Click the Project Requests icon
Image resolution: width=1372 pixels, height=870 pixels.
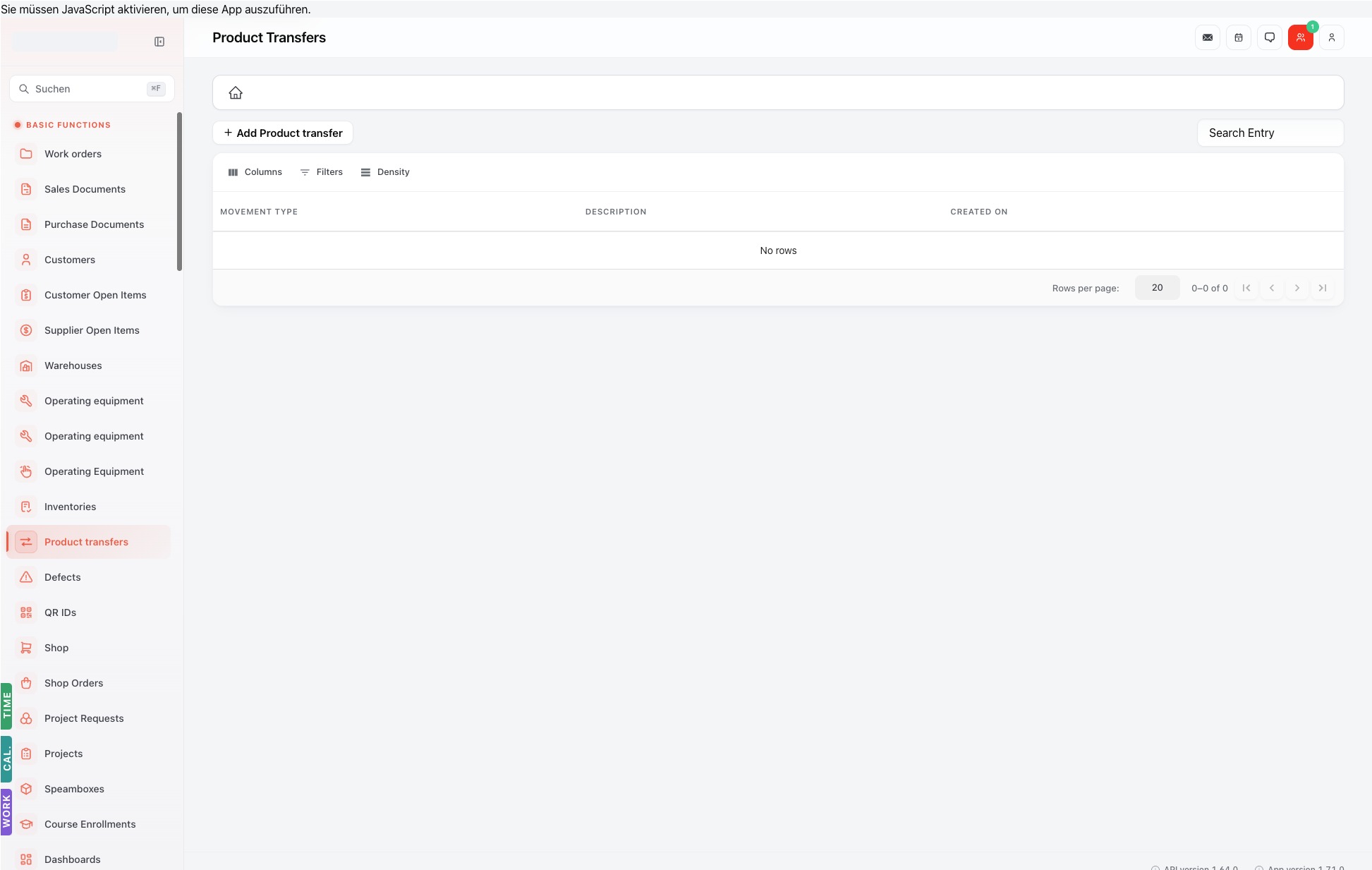pyautogui.click(x=26, y=718)
